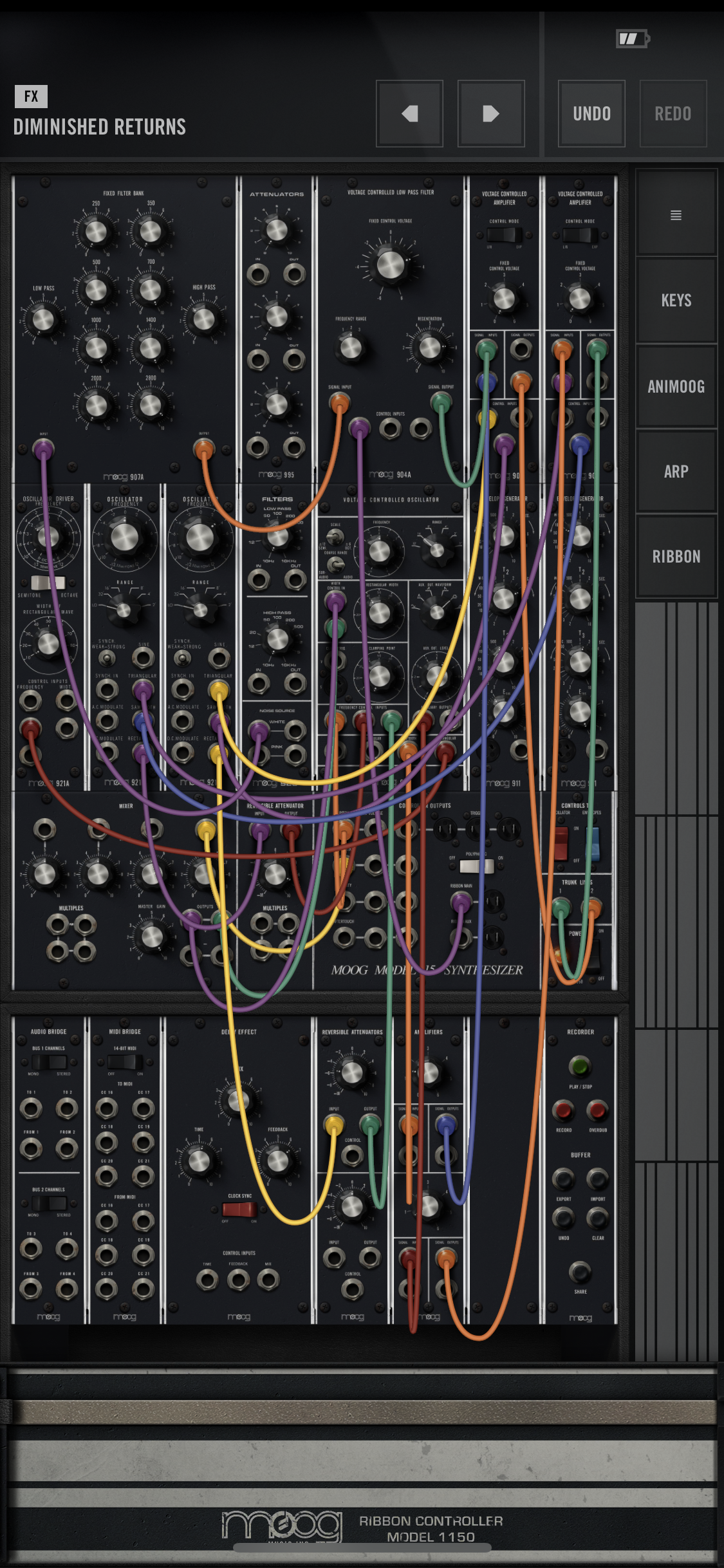Hit the recorder Record button

(x=563, y=1110)
